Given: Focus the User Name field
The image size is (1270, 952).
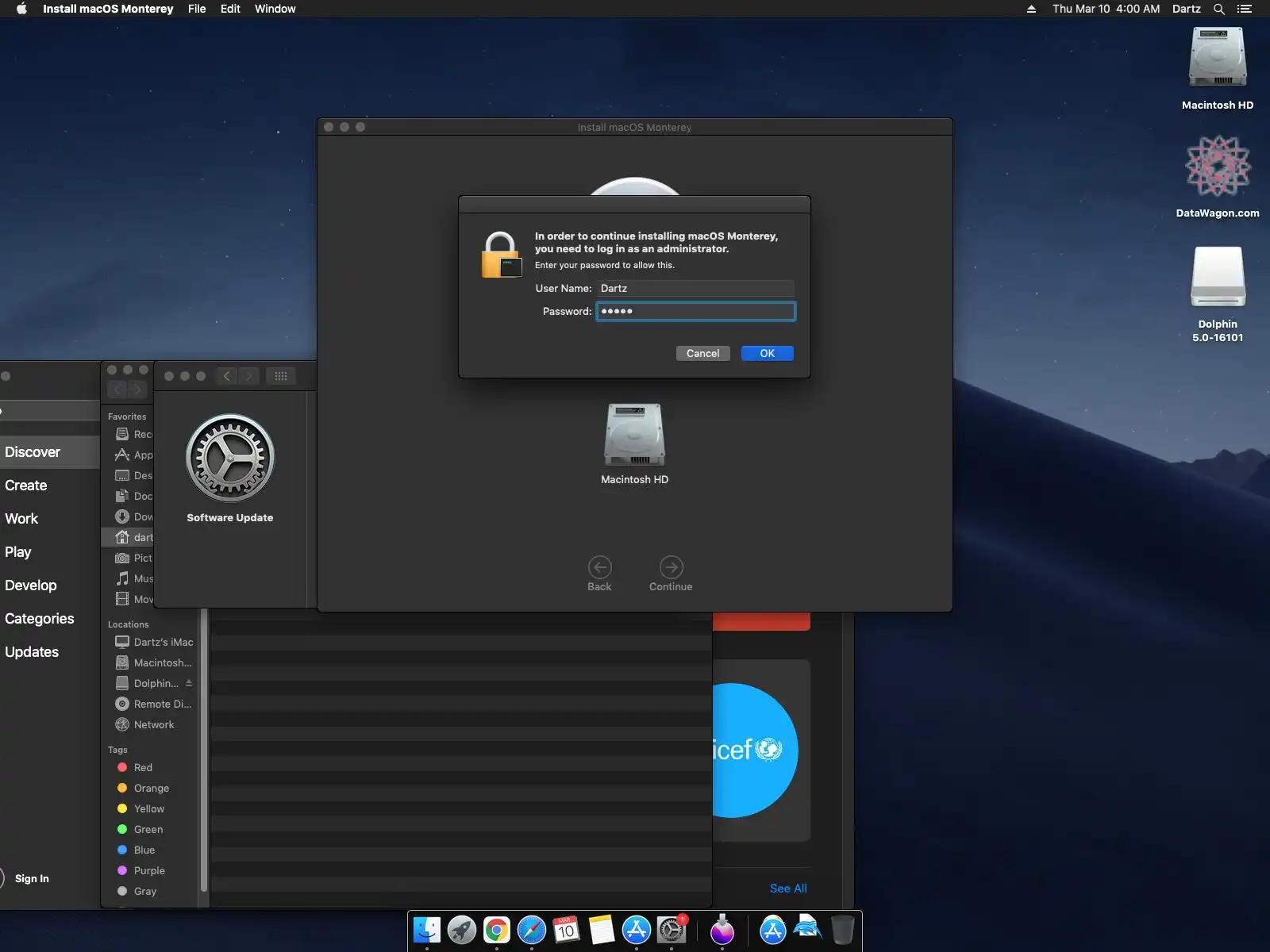Looking at the screenshot, I should [695, 288].
